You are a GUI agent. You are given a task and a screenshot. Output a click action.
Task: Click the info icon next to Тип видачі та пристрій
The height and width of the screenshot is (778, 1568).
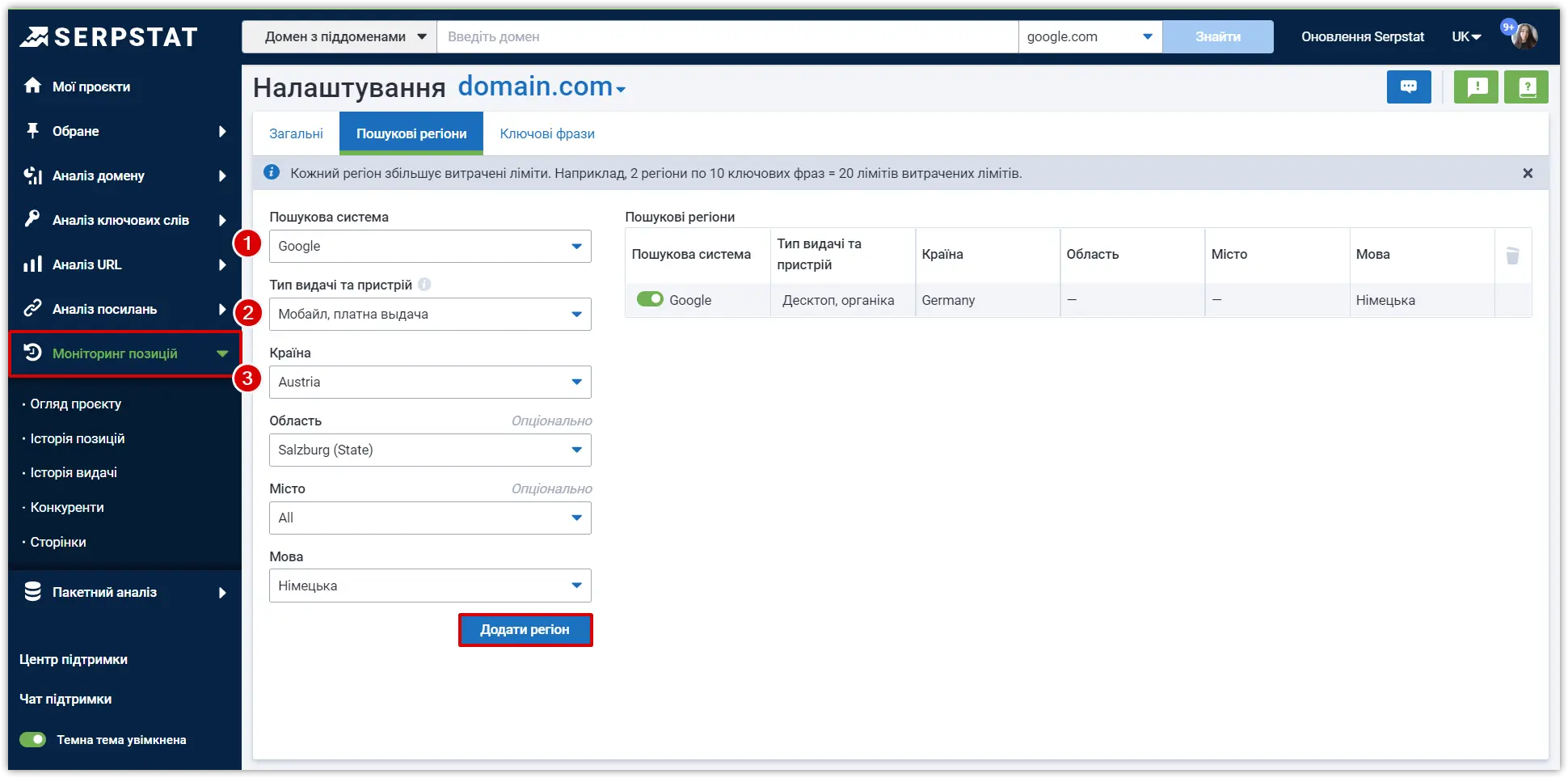click(424, 285)
